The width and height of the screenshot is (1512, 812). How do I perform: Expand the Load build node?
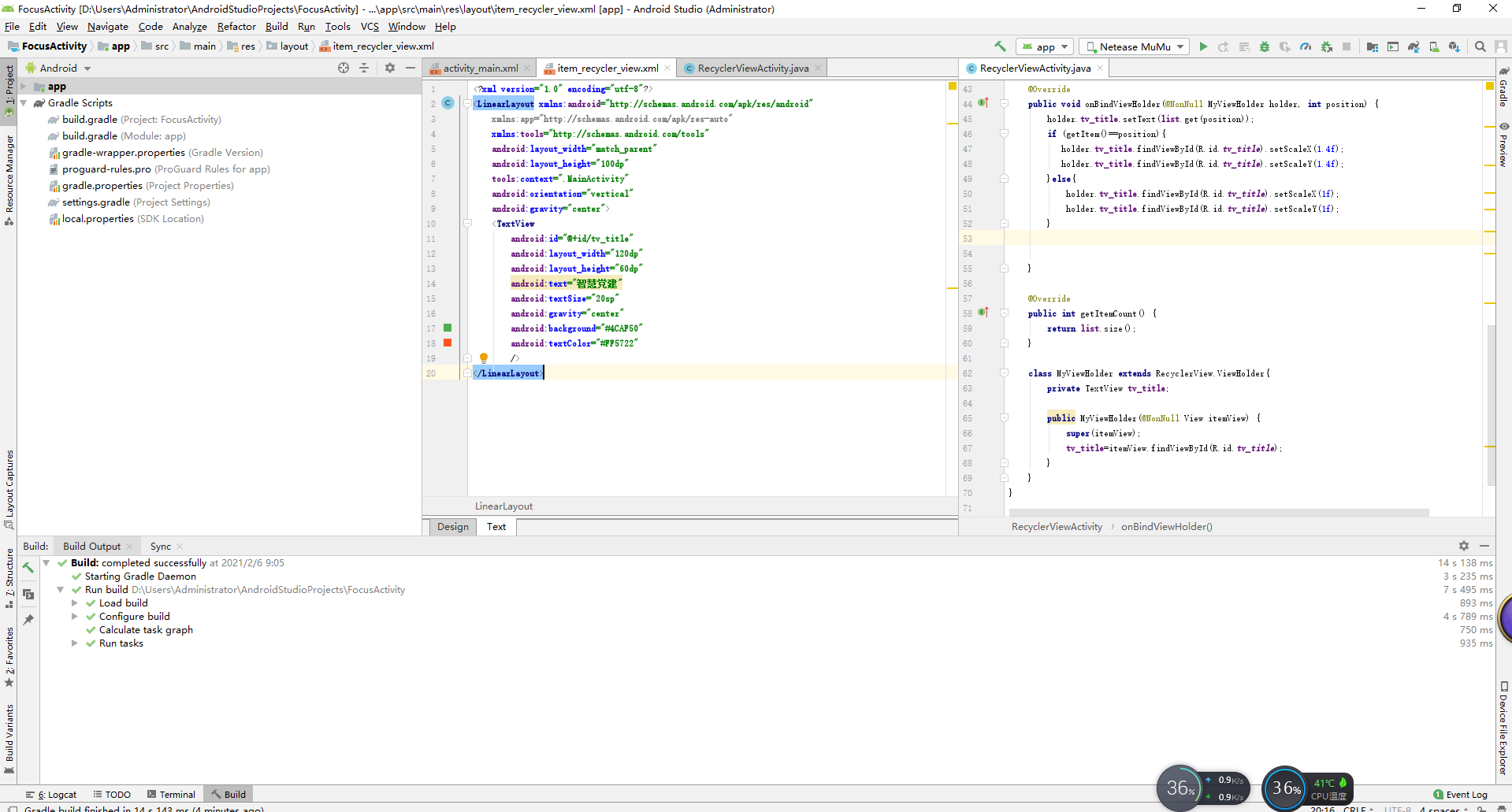(75, 603)
